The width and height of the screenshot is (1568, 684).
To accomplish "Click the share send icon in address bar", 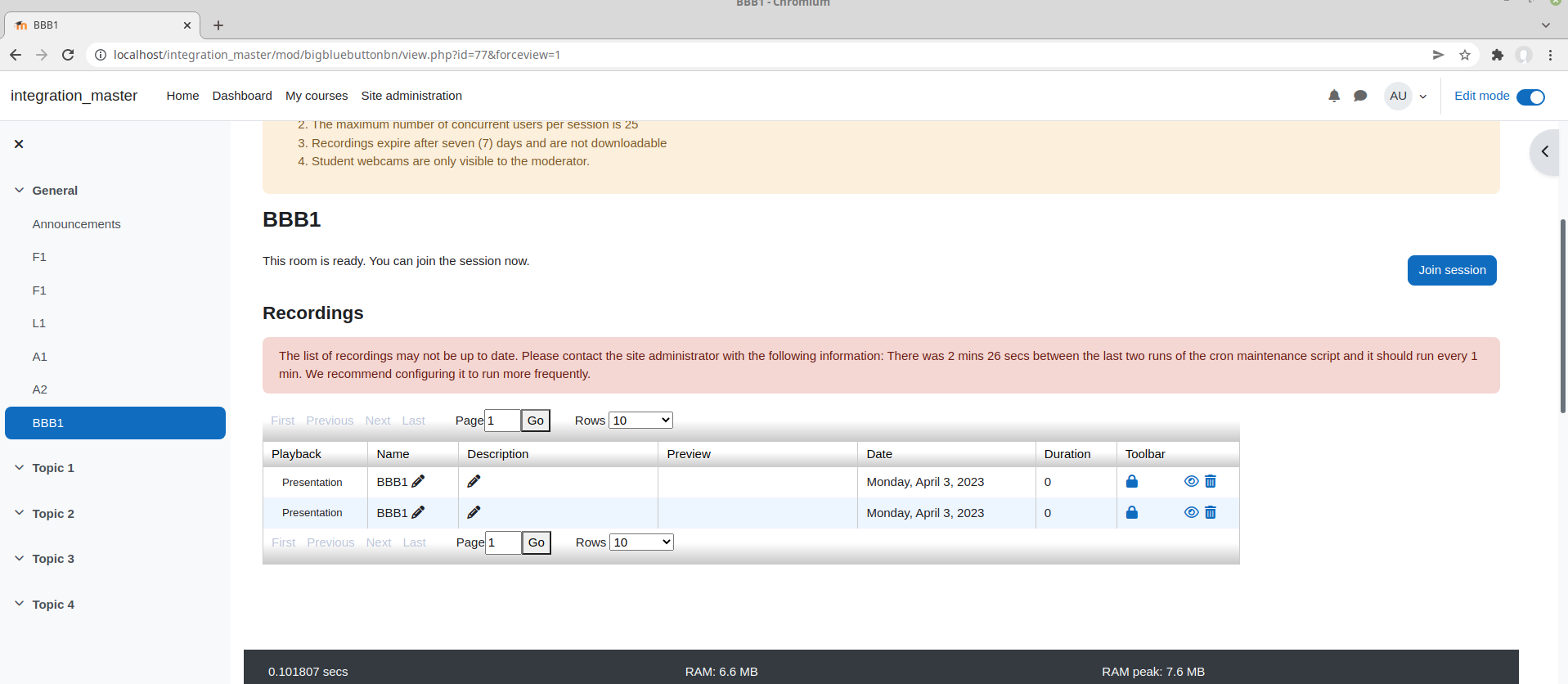I will point(1439,55).
